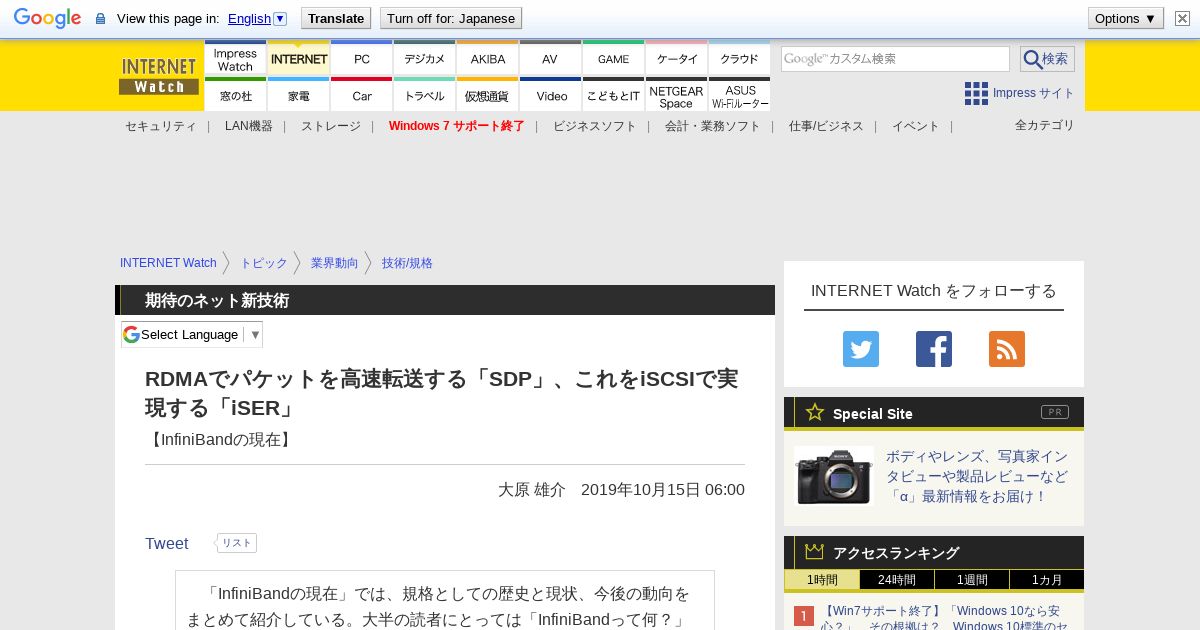This screenshot has height=630, width=1200.
Task: Select the 1時間 ranking tab
Action: click(821, 580)
